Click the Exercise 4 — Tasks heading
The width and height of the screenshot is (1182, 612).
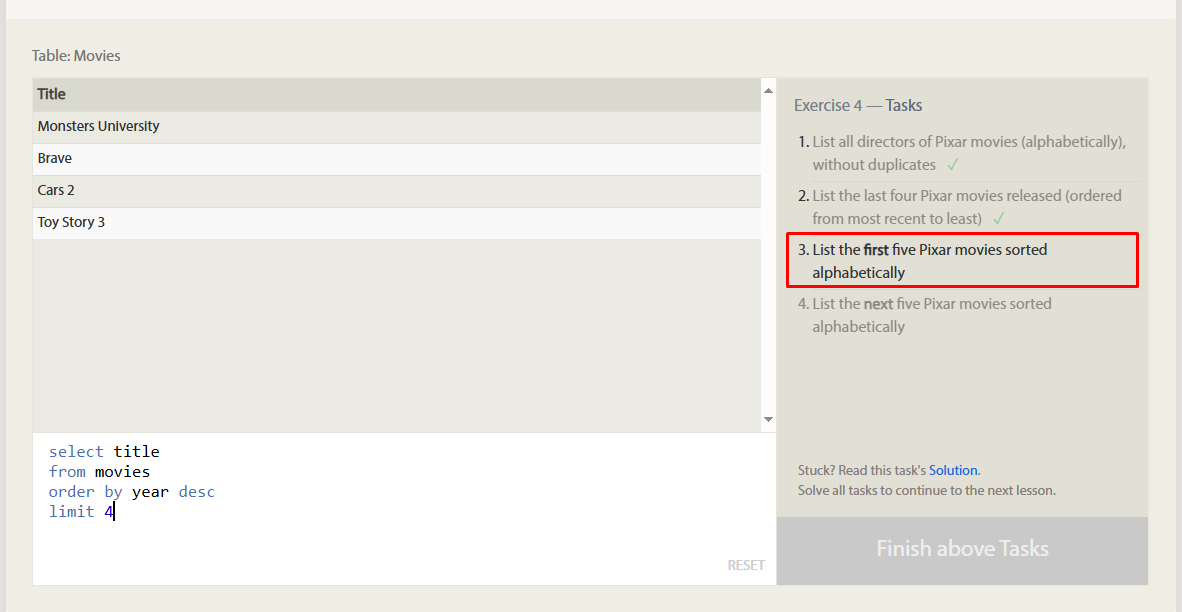pos(858,106)
